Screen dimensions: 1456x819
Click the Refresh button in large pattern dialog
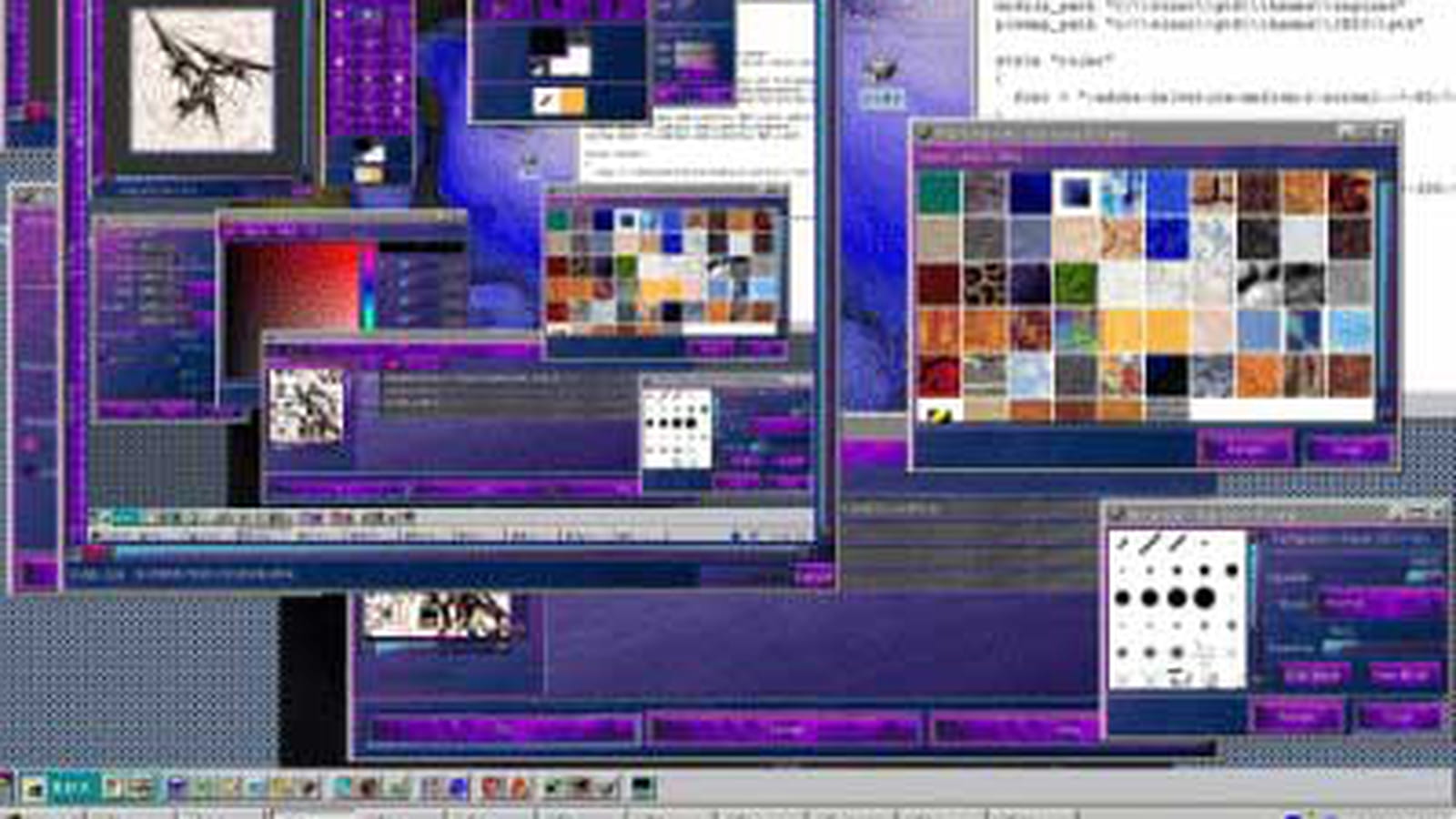(x=1246, y=449)
